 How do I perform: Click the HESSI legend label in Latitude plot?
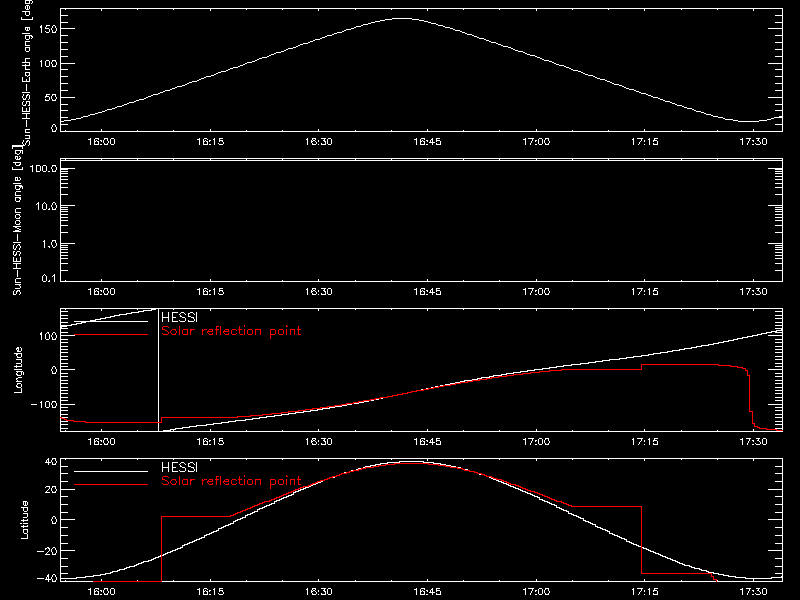click(179, 467)
